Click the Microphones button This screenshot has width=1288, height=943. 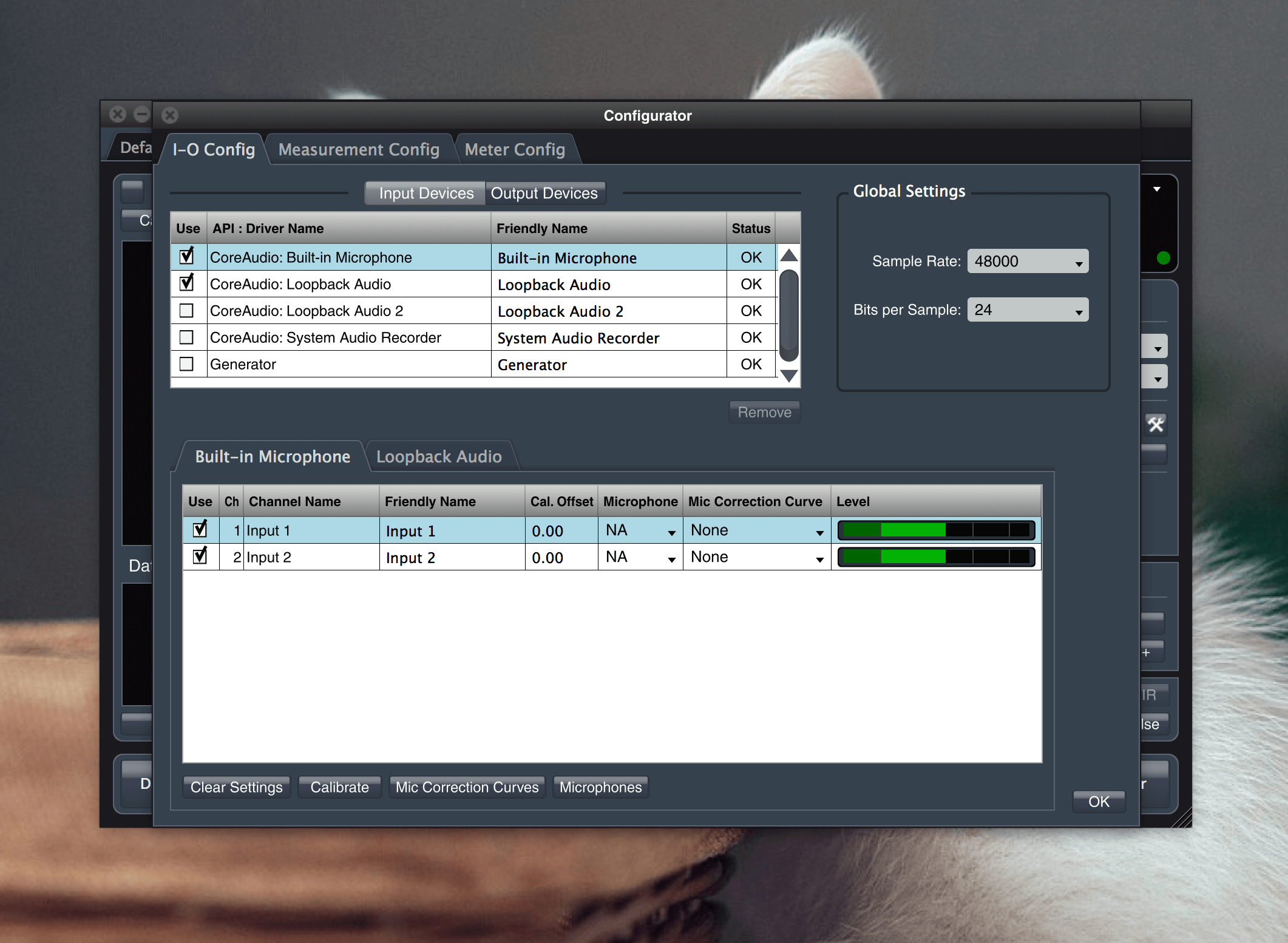(600, 787)
